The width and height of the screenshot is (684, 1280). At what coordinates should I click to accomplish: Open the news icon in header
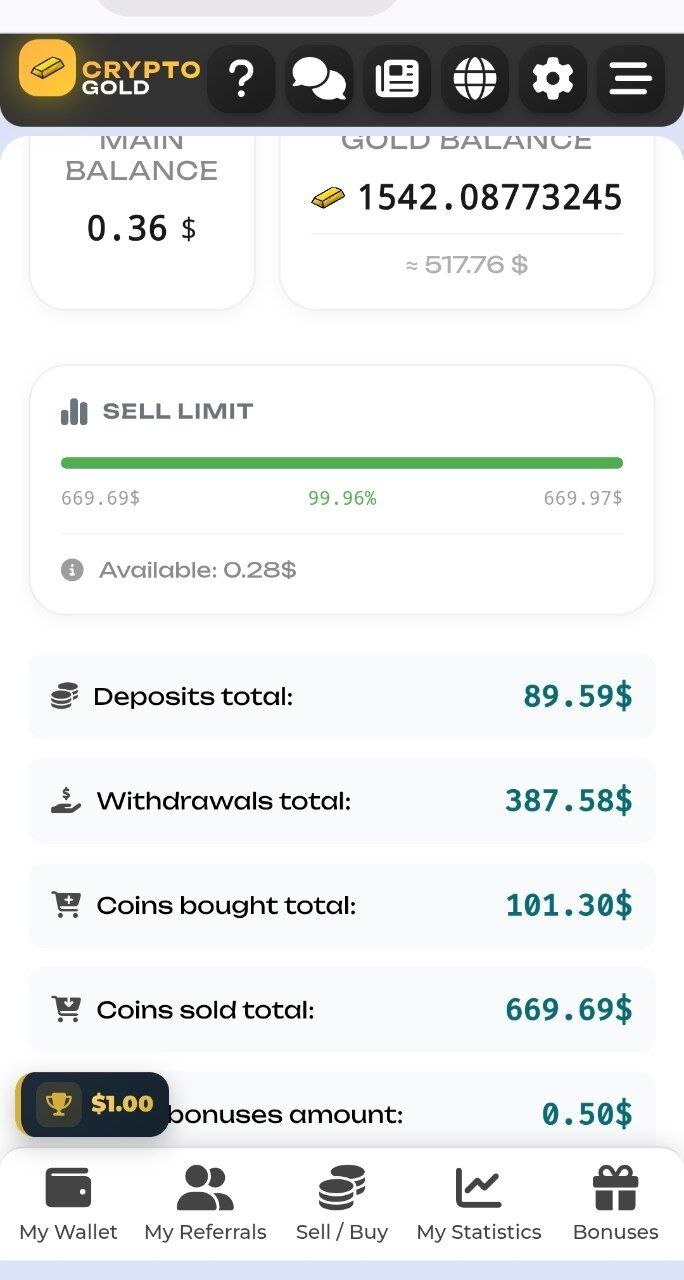[396, 79]
